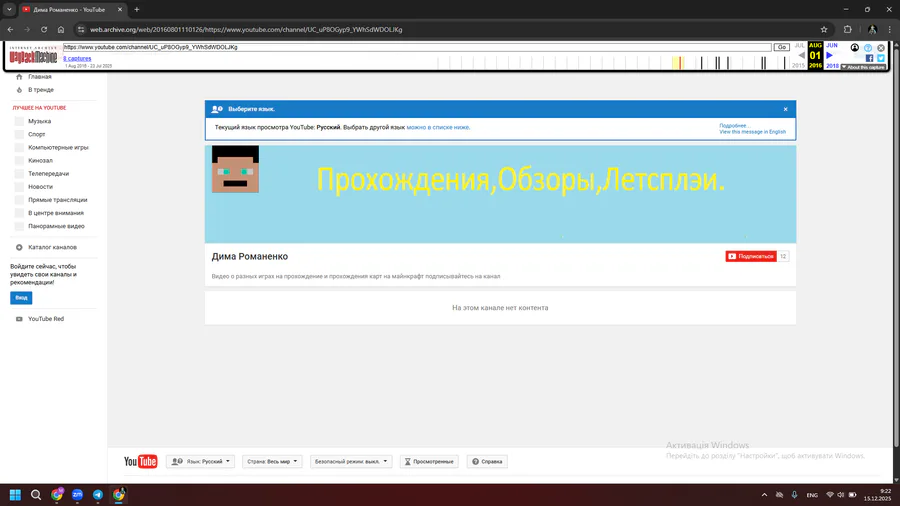Click Chrome address bar URL
The height and width of the screenshot is (506, 900).
coord(246,29)
